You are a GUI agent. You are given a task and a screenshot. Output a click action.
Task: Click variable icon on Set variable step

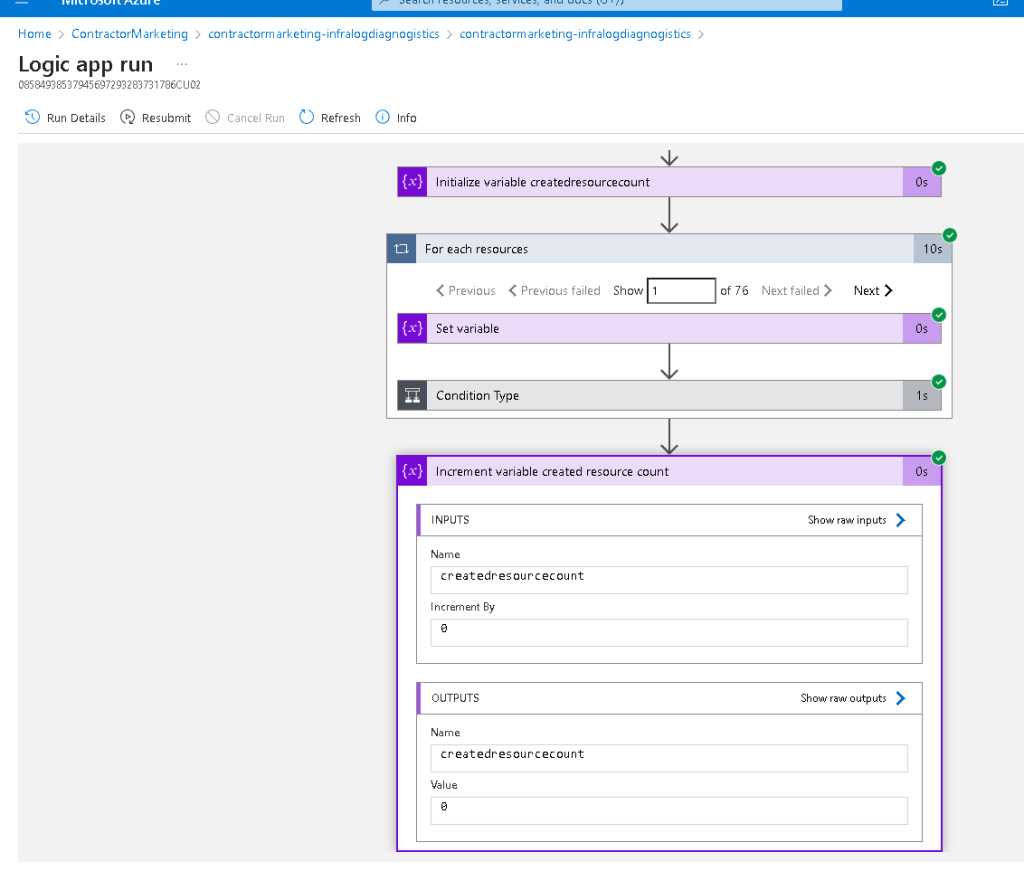pyautogui.click(x=412, y=328)
